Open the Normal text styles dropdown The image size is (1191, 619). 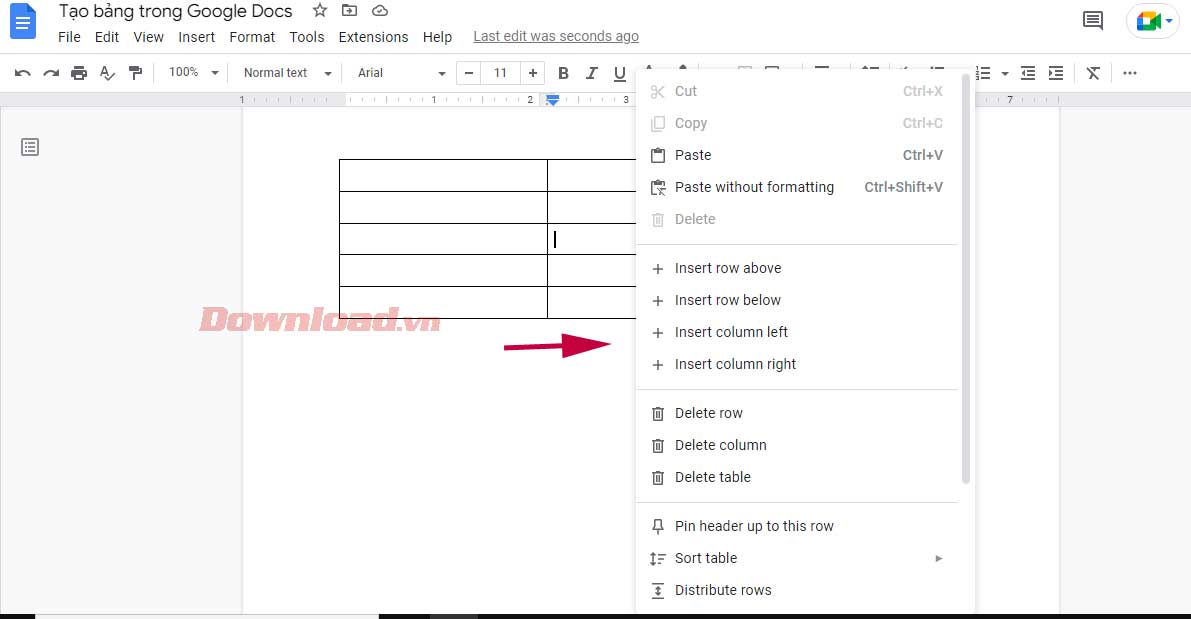click(x=285, y=72)
